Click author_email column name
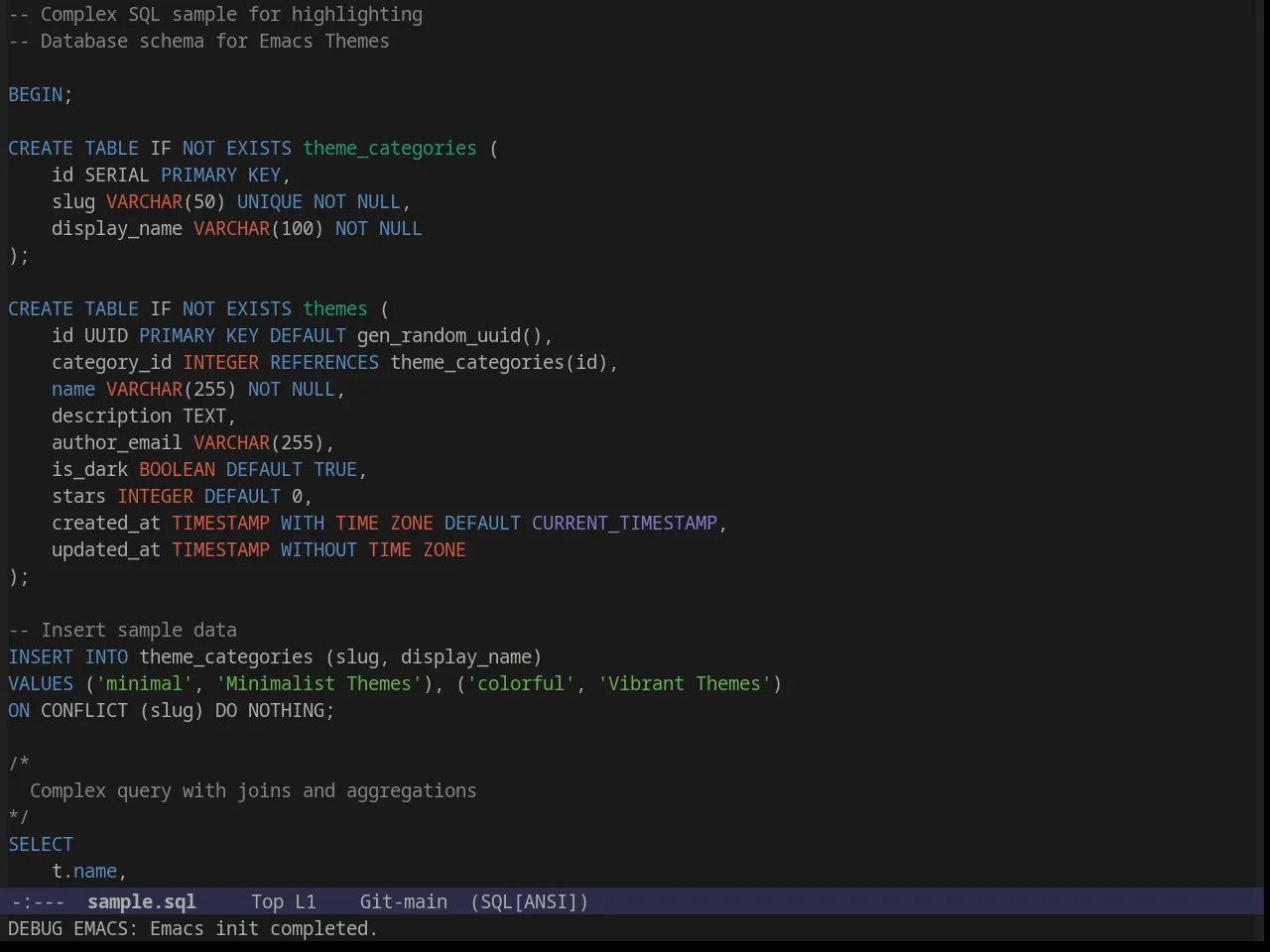This screenshot has height=952, width=1270. pyautogui.click(x=117, y=442)
